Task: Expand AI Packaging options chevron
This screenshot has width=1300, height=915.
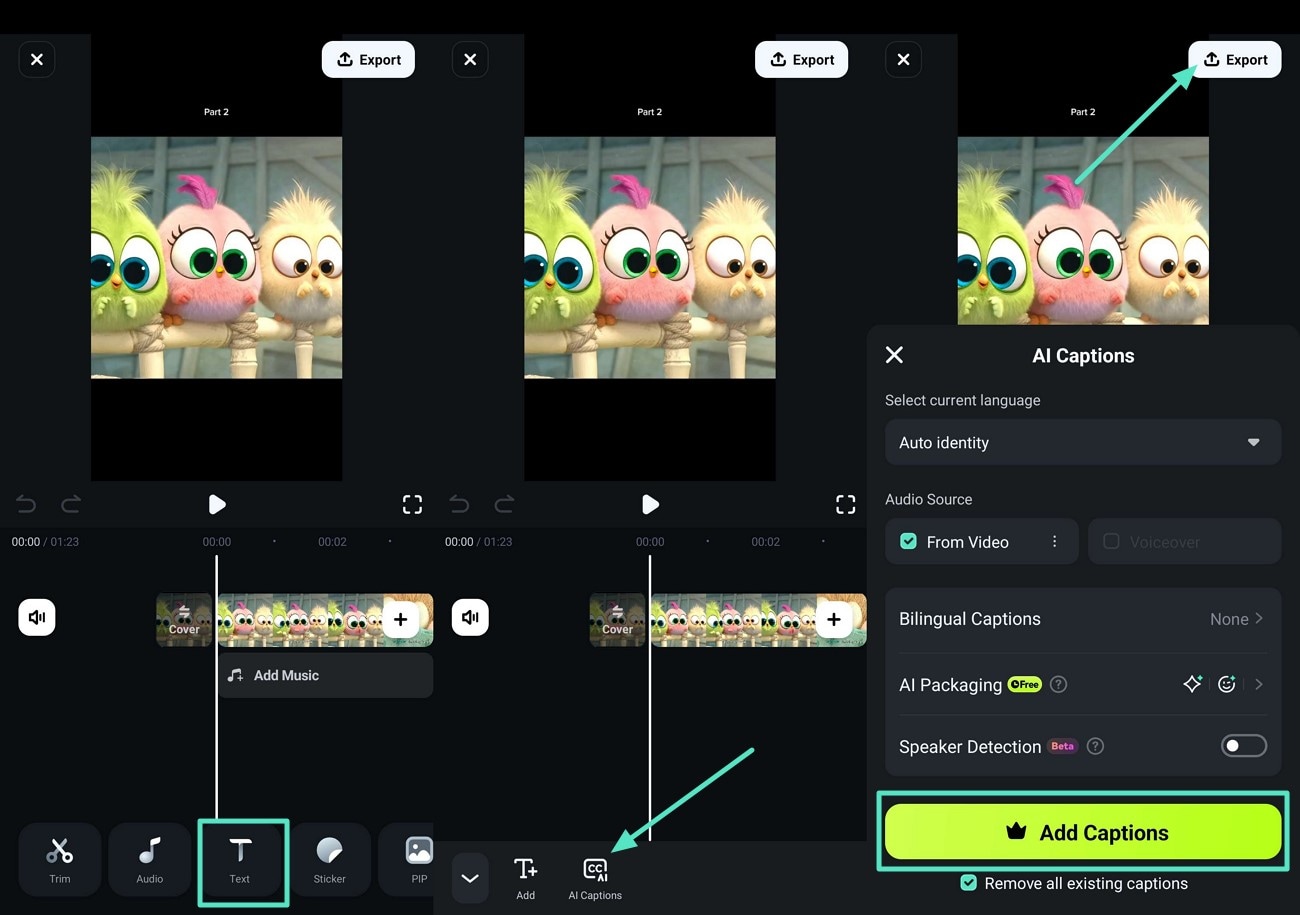Action: tap(1259, 684)
